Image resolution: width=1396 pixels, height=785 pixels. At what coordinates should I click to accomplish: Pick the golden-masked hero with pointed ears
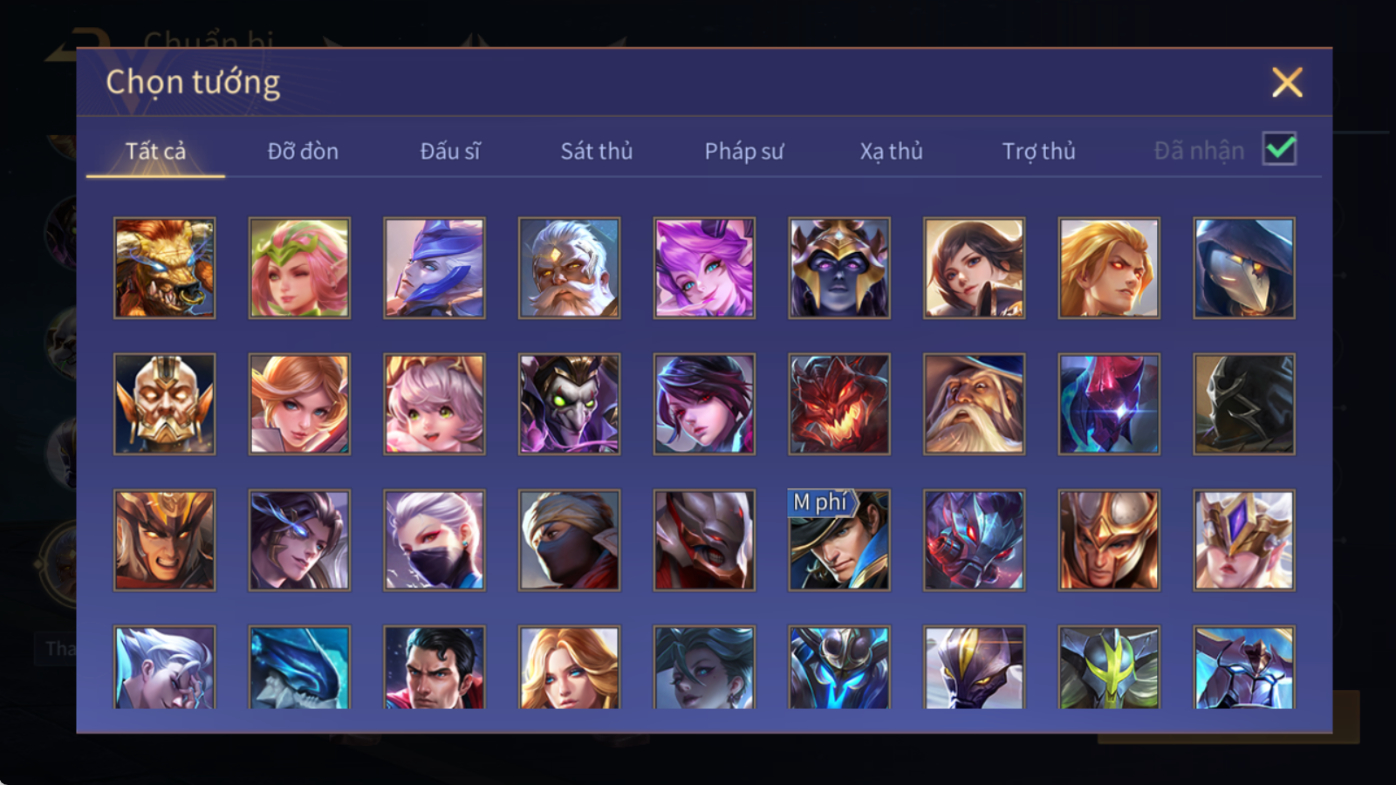click(x=164, y=404)
